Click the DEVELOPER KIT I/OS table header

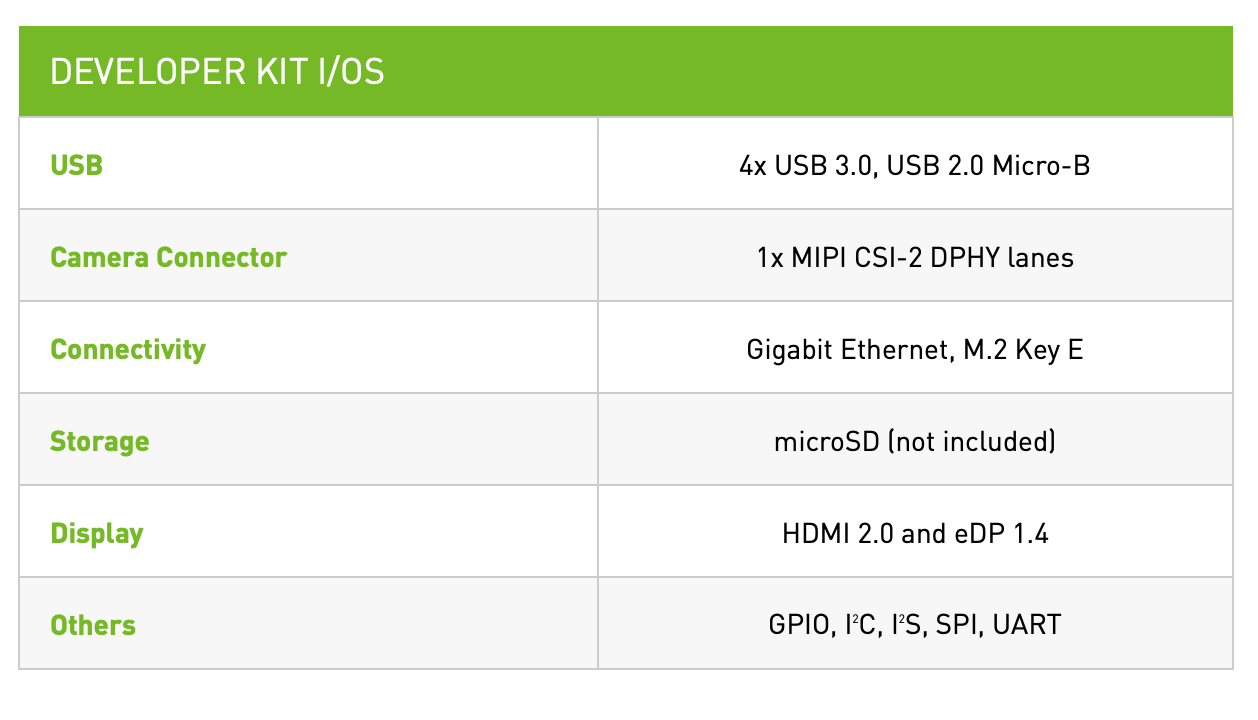[x=217, y=72]
